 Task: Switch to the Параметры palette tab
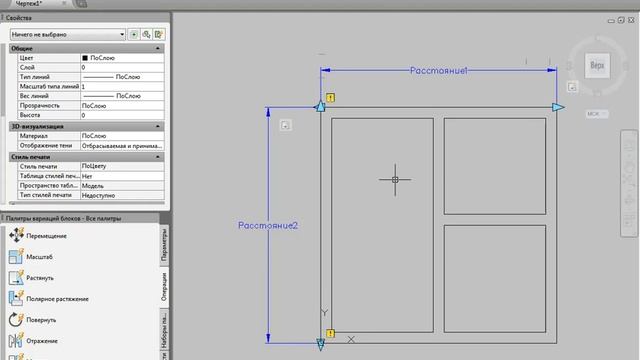coord(164,245)
